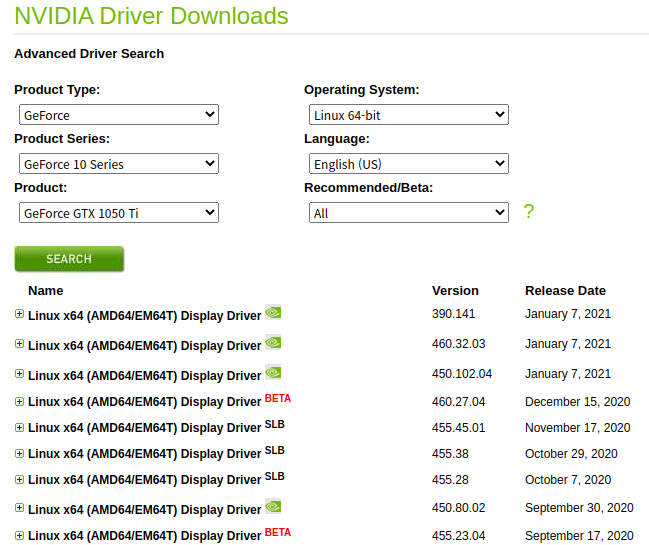Click version number 390.141
This screenshot has width=649, height=545.
point(454,314)
